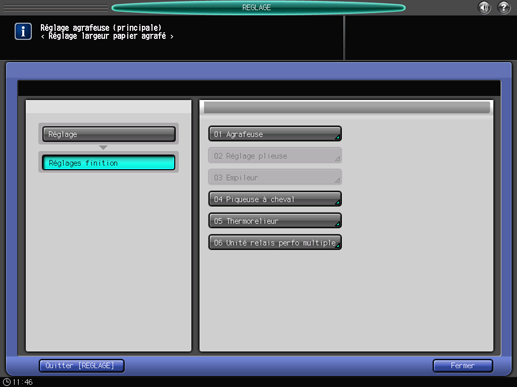Open 01 Agrafeuse submenu
The image size is (517, 387).
coord(275,134)
